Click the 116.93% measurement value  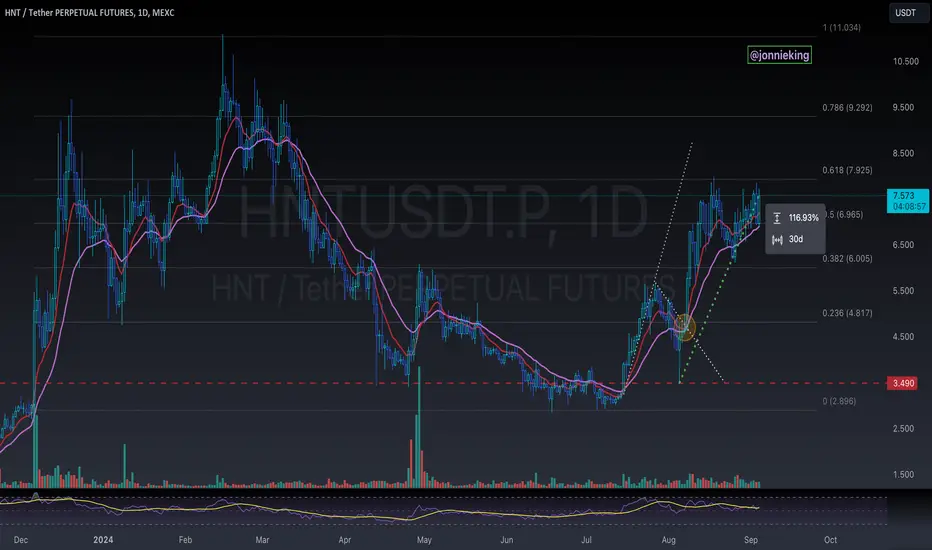tap(803, 218)
